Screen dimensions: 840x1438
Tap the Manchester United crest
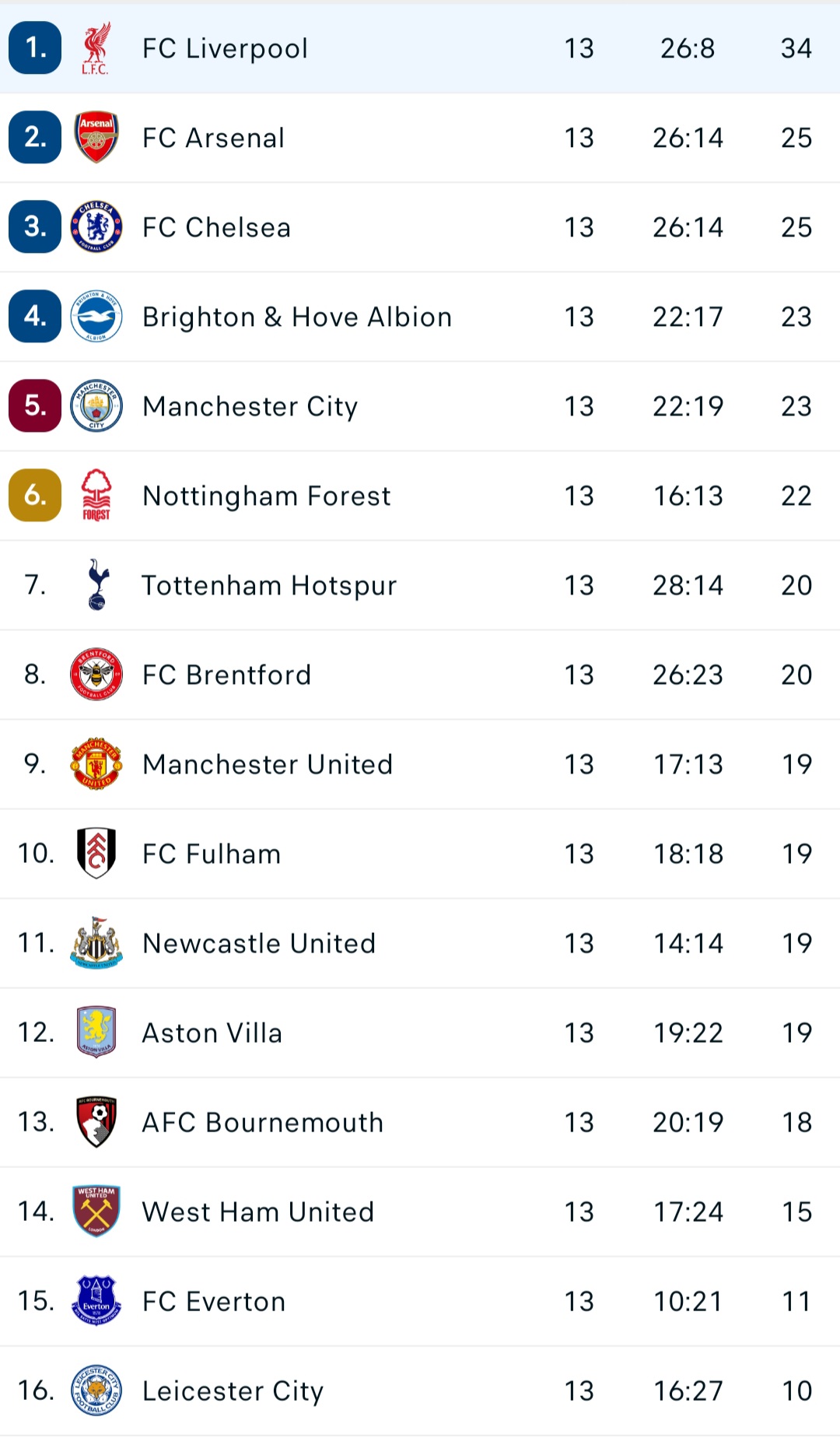(x=96, y=763)
